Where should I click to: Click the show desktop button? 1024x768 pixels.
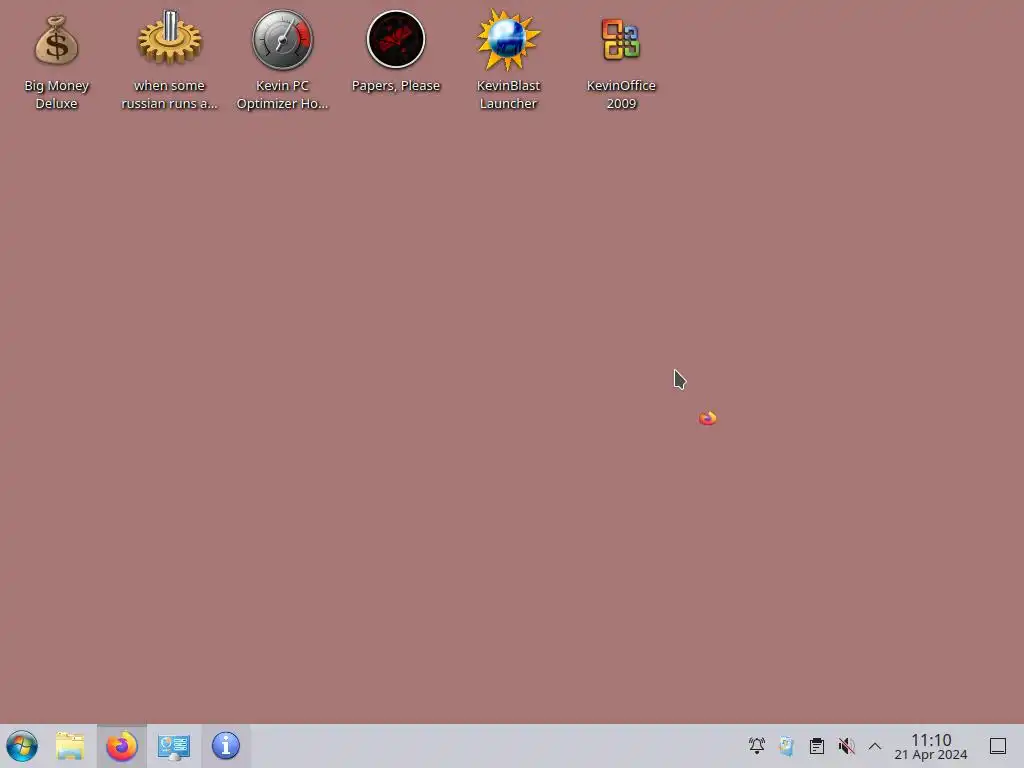pyautogui.click(x=997, y=746)
